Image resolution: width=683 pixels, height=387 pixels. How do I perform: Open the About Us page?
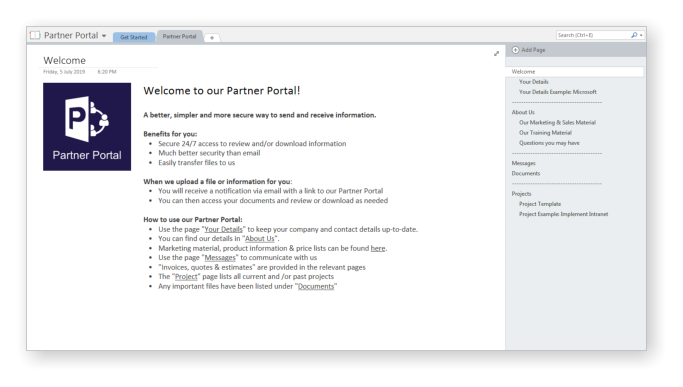coord(523,112)
